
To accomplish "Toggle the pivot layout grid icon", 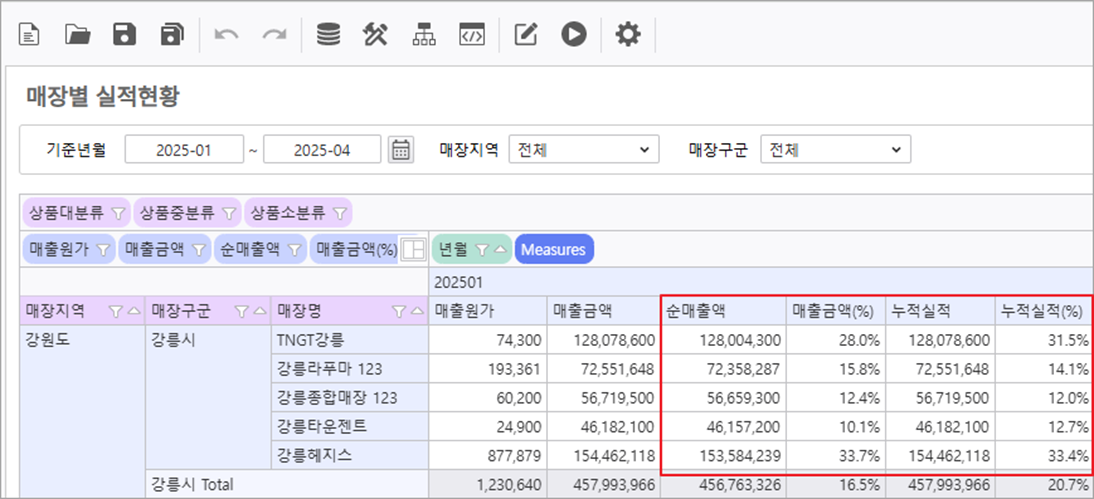I will (x=412, y=250).
